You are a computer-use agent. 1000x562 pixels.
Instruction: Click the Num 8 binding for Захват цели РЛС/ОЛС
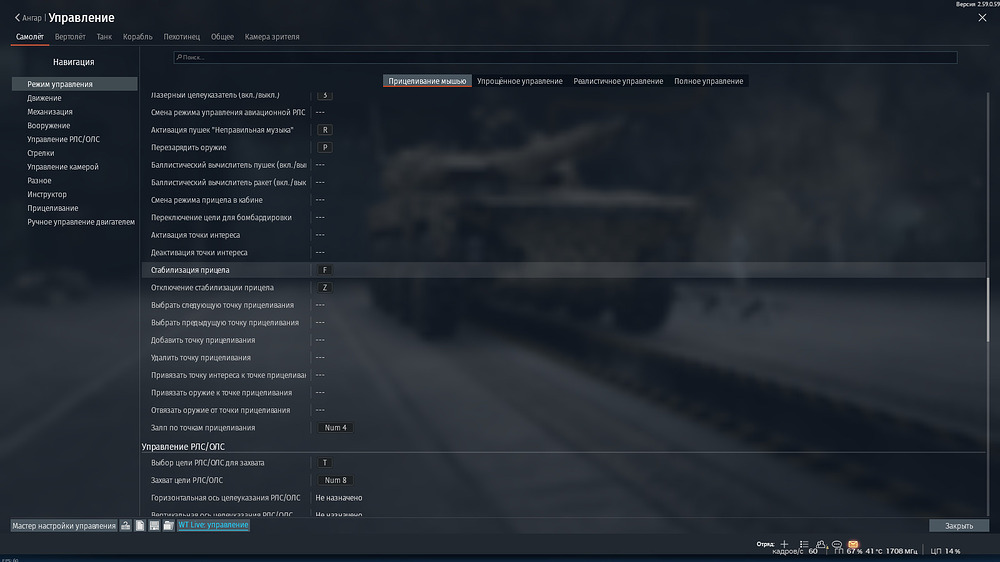(335, 480)
